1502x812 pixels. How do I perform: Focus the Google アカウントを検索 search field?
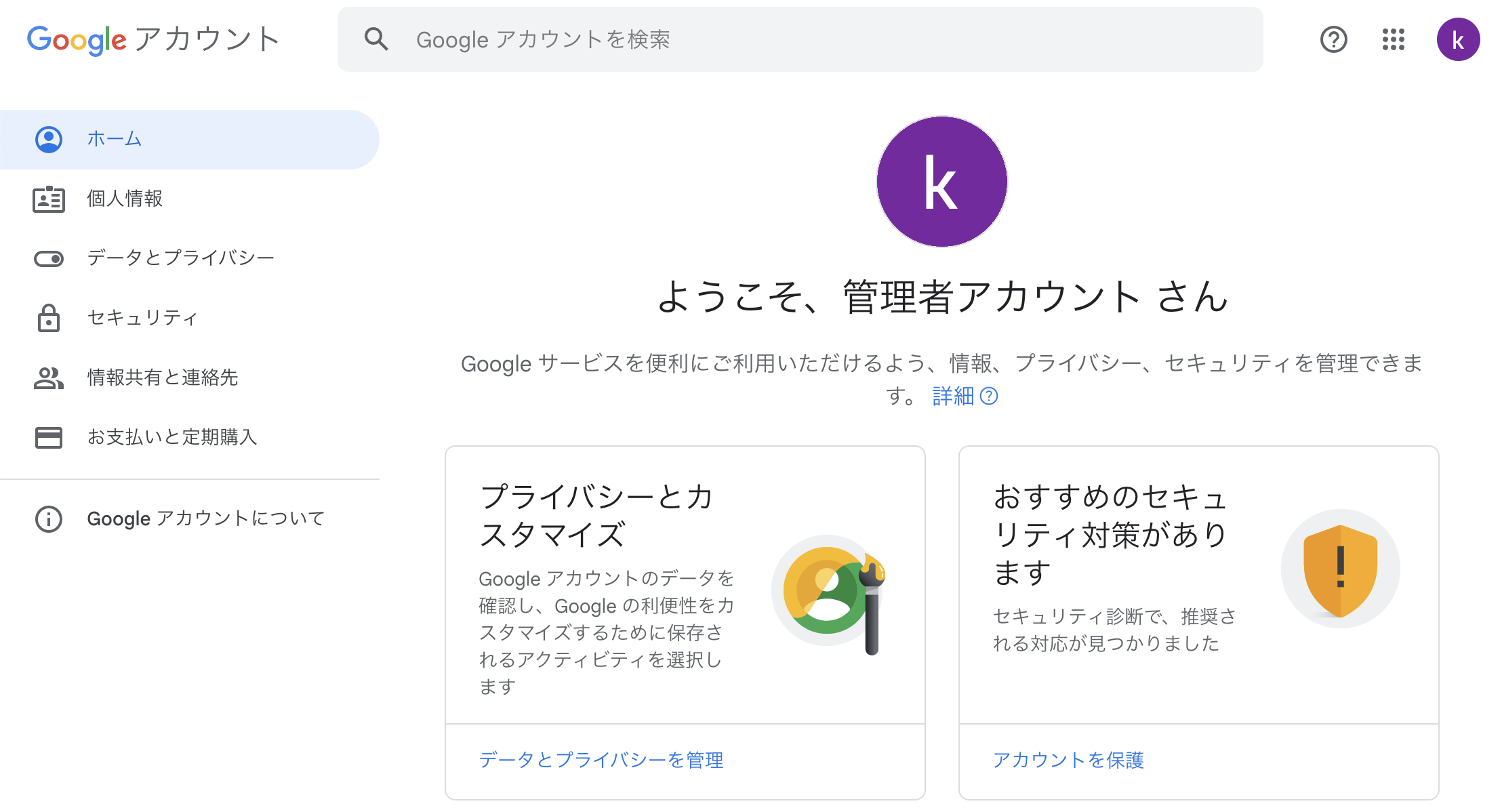(800, 39)
